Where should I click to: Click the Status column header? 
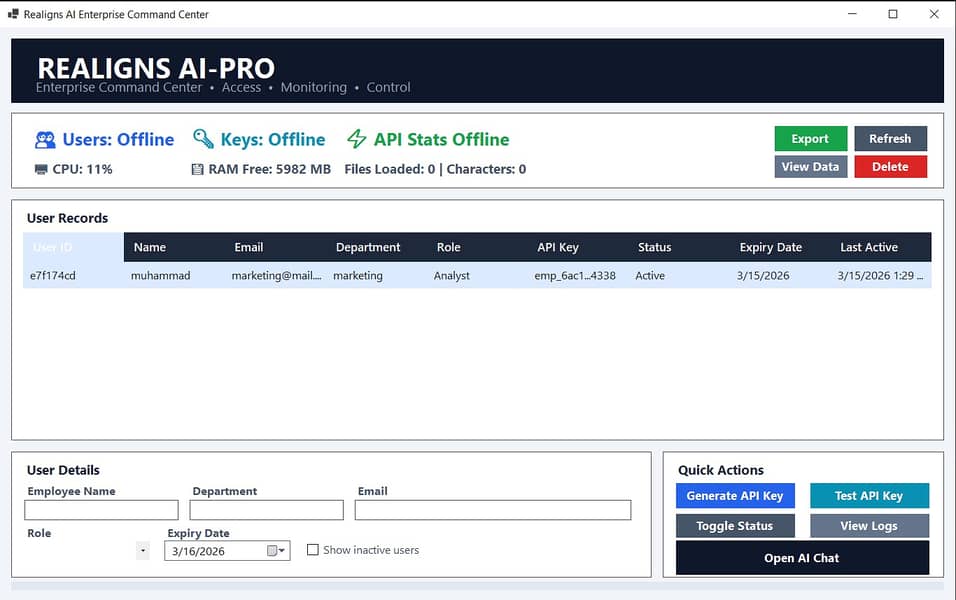click(654, 247)
